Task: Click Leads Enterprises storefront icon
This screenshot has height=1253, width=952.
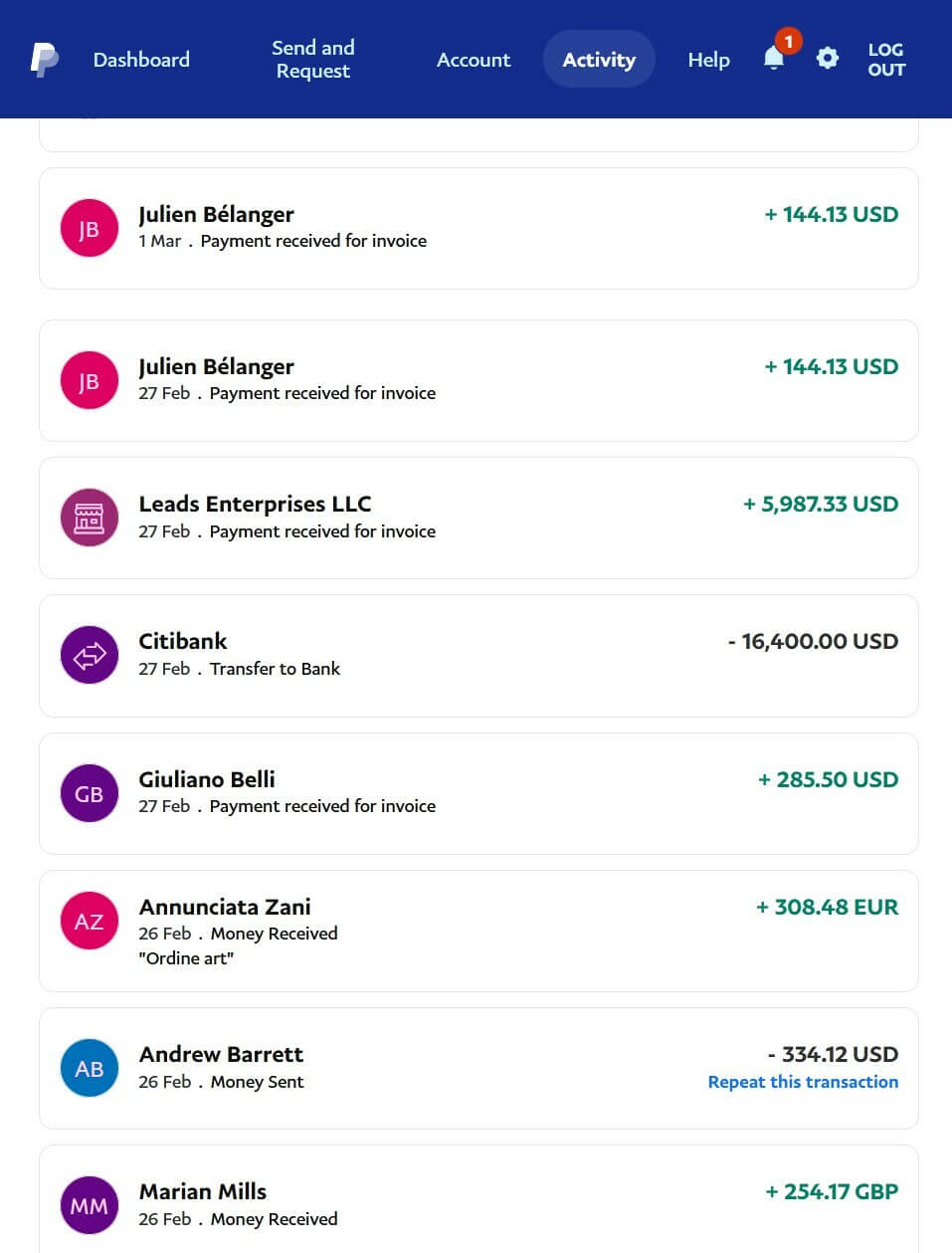Action: click(x=90, y=518)
